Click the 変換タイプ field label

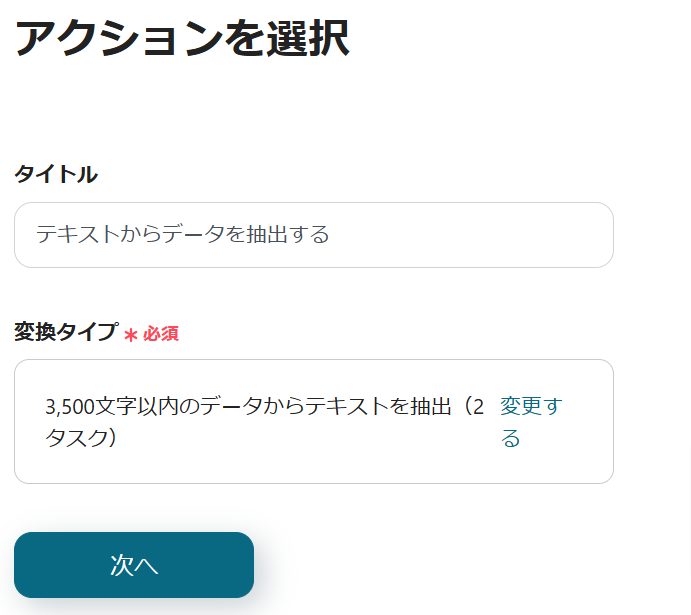(x=66, y=333)
